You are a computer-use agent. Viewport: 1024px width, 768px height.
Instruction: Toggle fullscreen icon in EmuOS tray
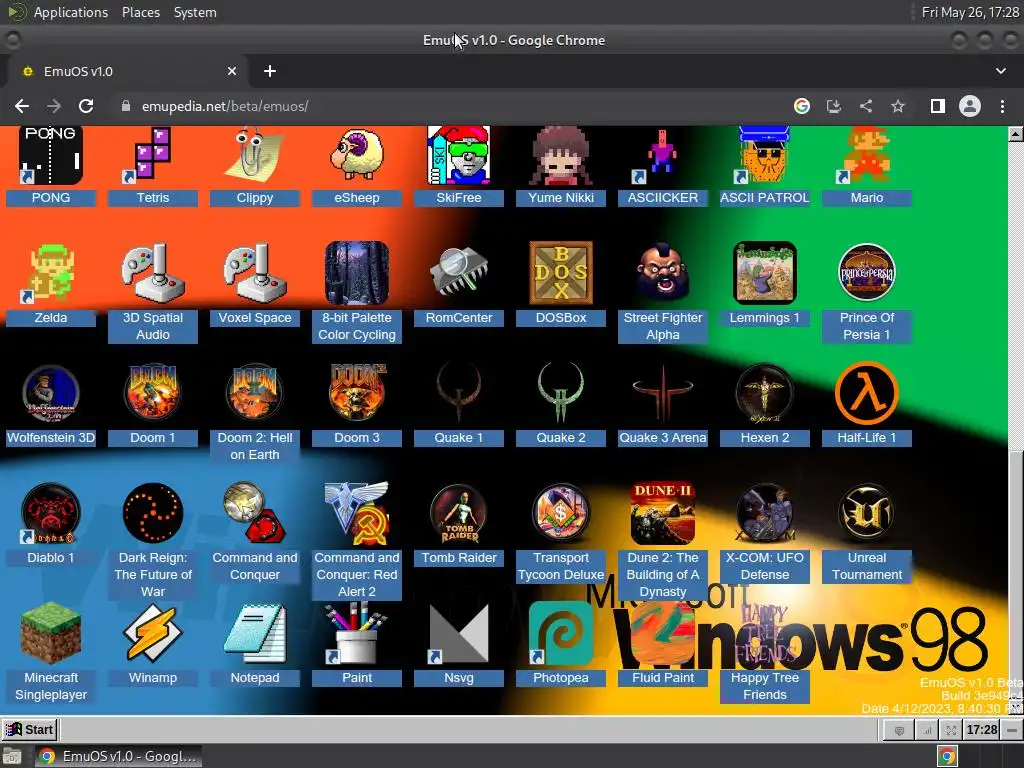(951, 730)
